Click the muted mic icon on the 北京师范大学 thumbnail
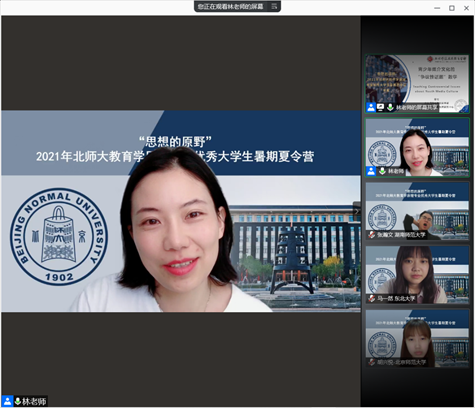Screen dimensions: 475x408 point(372,362)
